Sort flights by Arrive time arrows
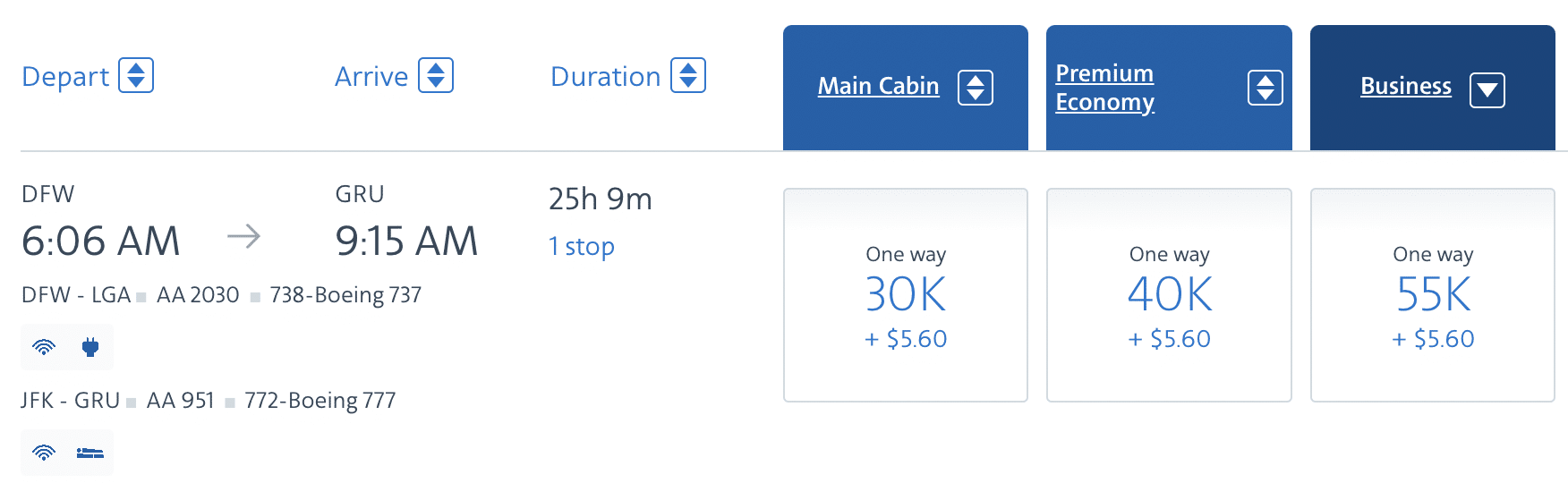1568x483 pixels. point(436,75)
